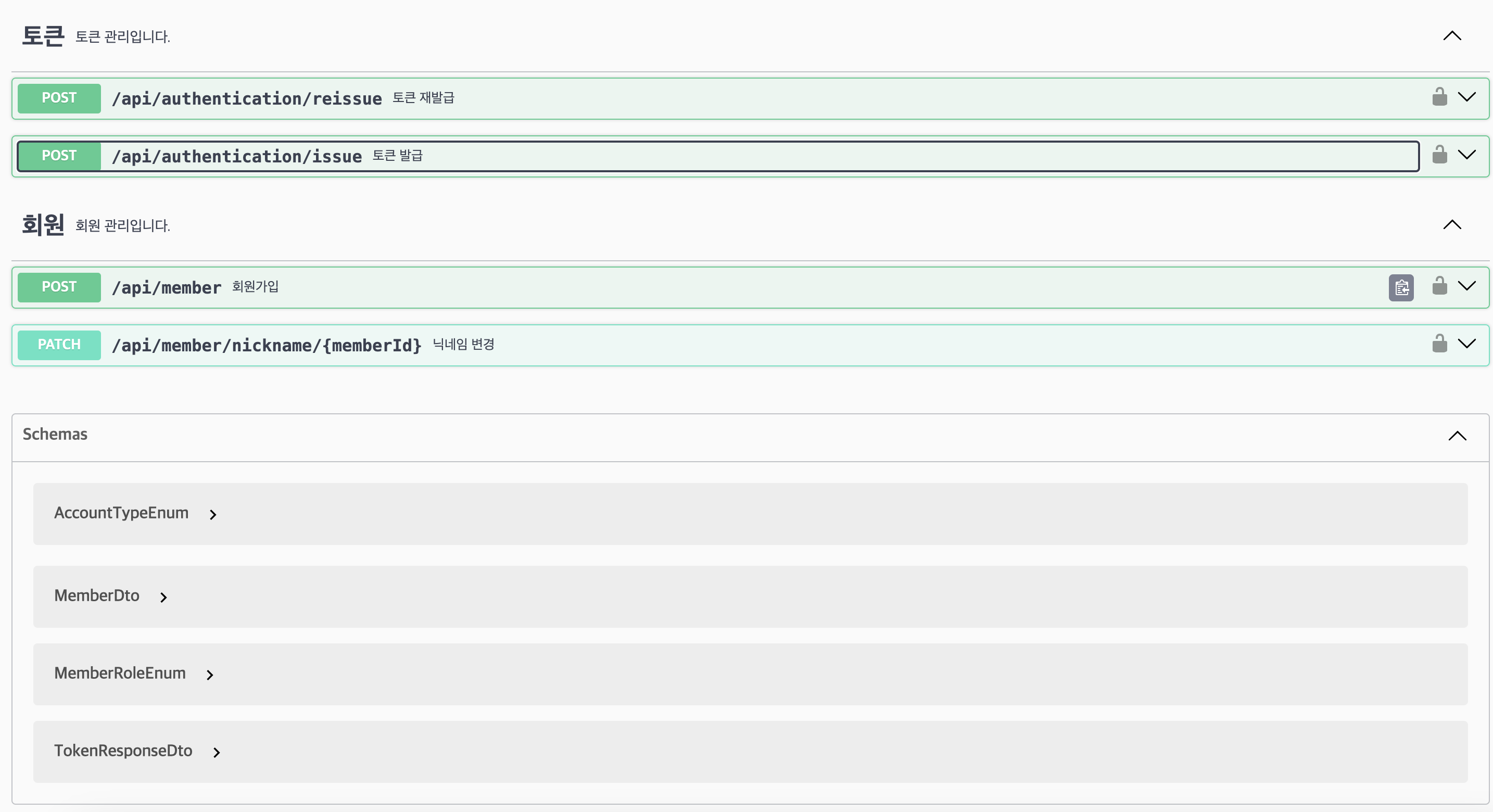
Task: Expand MemberRoleEnum schema arrow
Action: coord(210,675)
